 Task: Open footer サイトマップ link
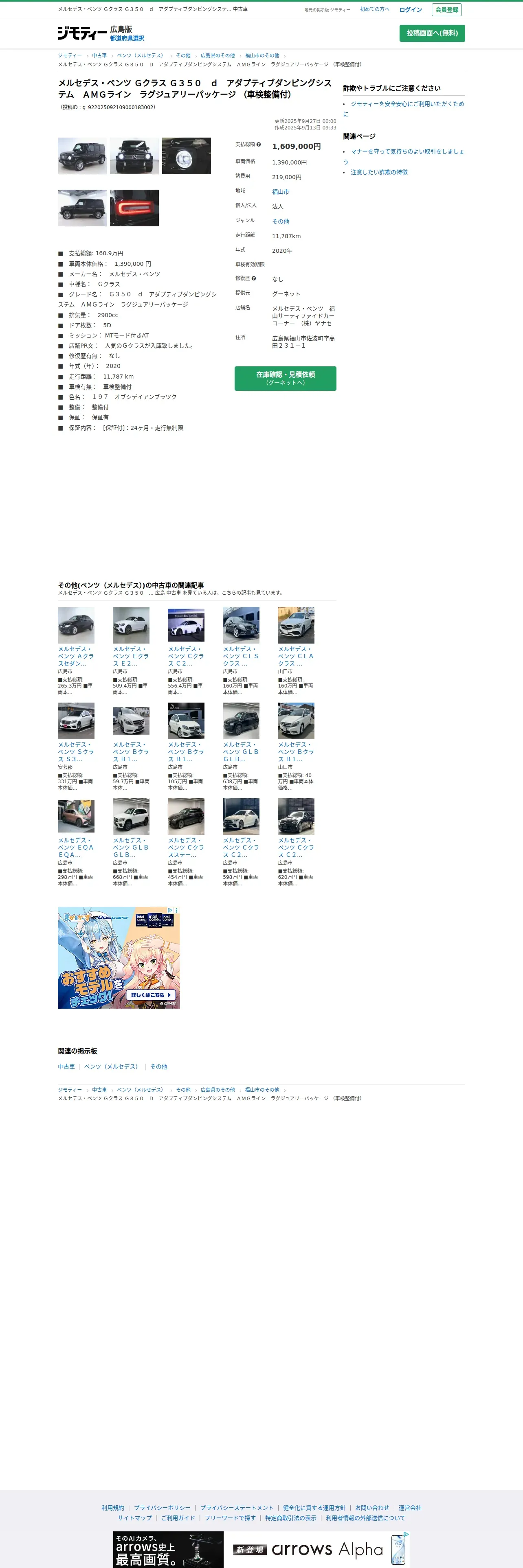(134, 1518)
